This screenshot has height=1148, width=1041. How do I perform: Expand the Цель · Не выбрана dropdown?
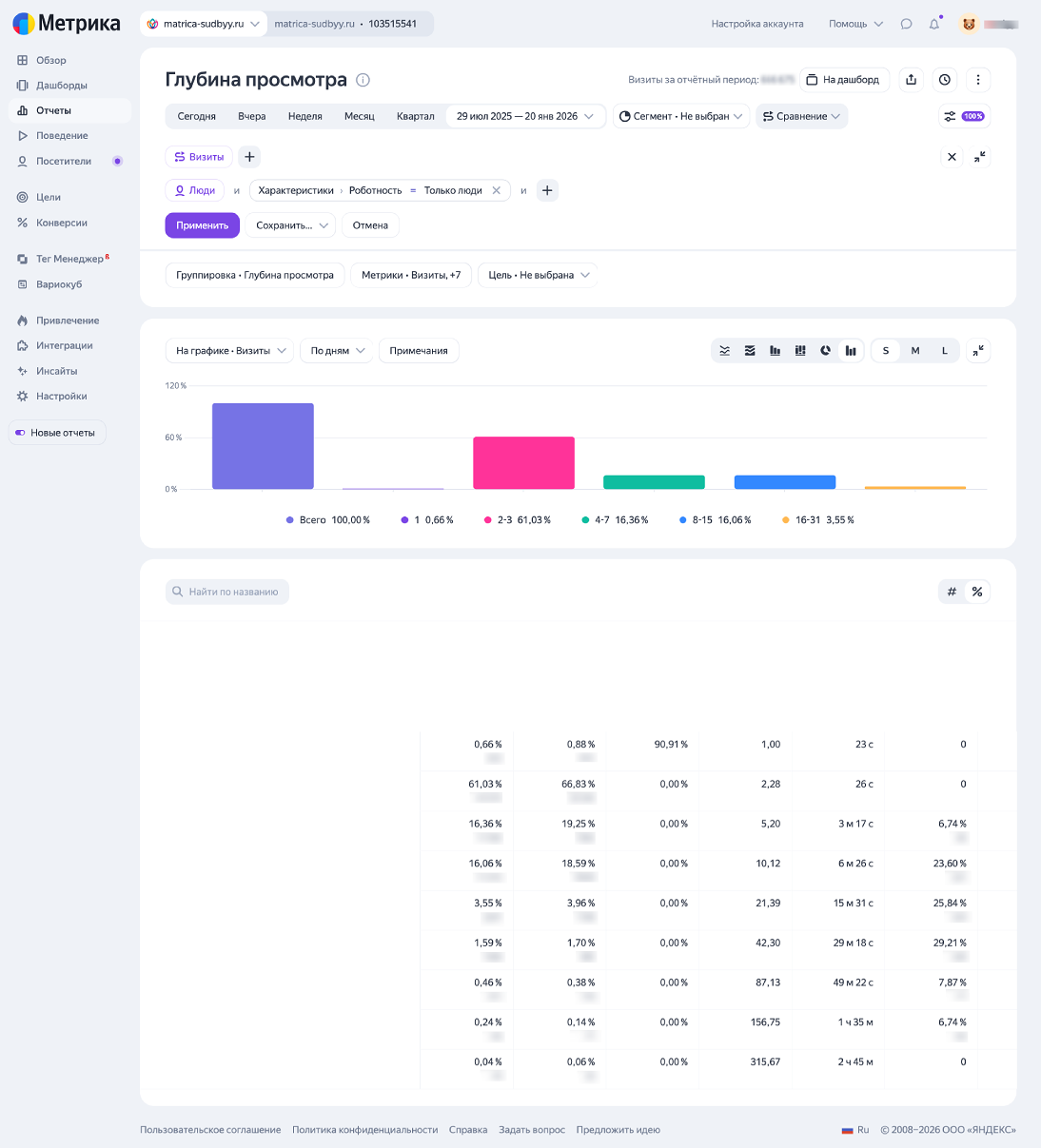pos(538,275)
